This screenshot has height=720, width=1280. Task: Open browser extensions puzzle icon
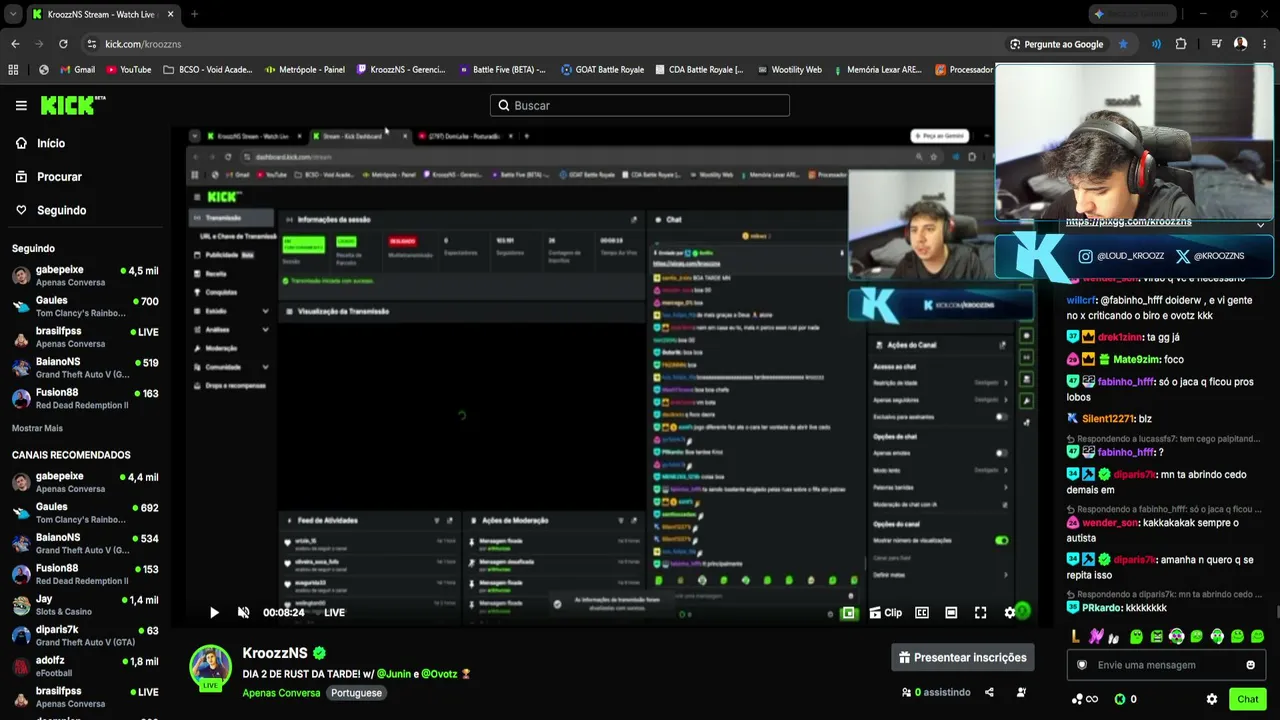[1181, 44]
